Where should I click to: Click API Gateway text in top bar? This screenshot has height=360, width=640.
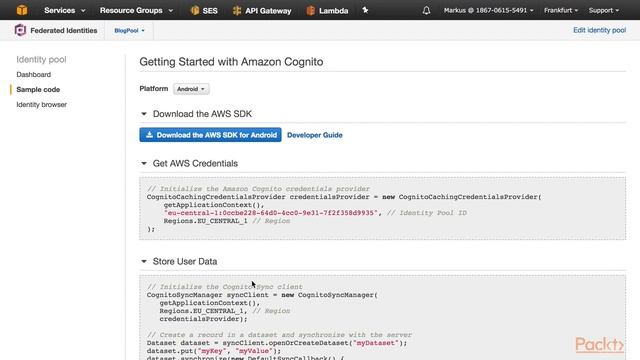(x=268, y=11)
